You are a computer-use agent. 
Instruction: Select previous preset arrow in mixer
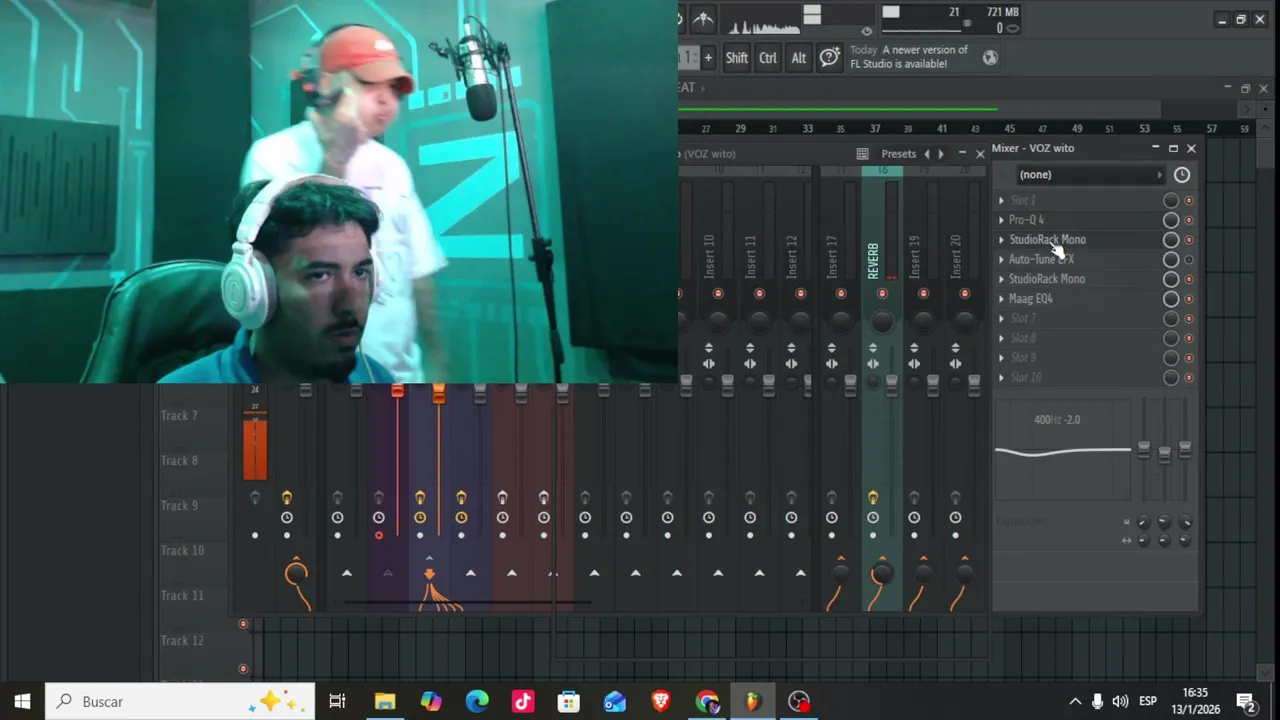926,154
